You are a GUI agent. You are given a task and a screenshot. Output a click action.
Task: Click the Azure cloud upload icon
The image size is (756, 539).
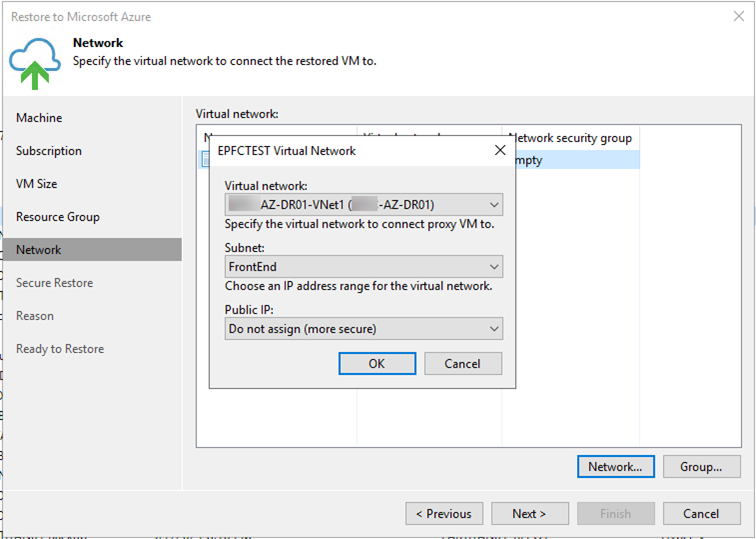pyautogui.click(x=35, y=63)
